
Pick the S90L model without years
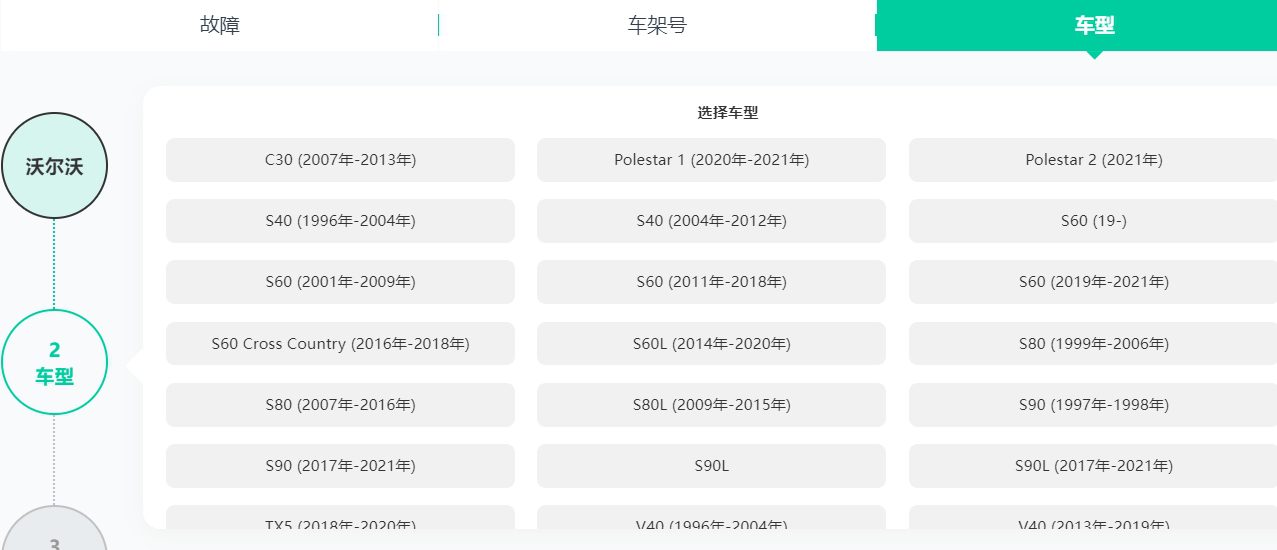pos(711,466)
